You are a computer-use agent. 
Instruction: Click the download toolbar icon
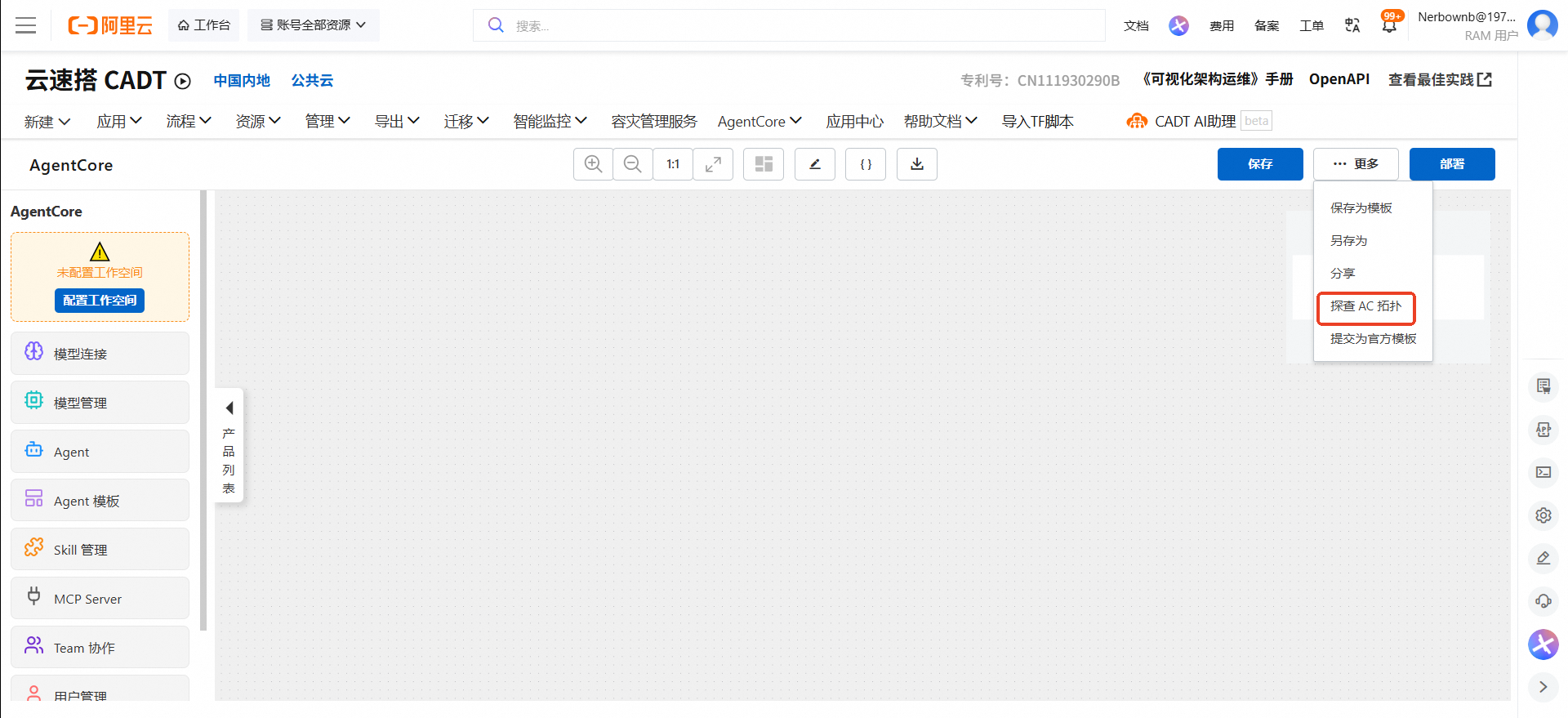[917, 164]
